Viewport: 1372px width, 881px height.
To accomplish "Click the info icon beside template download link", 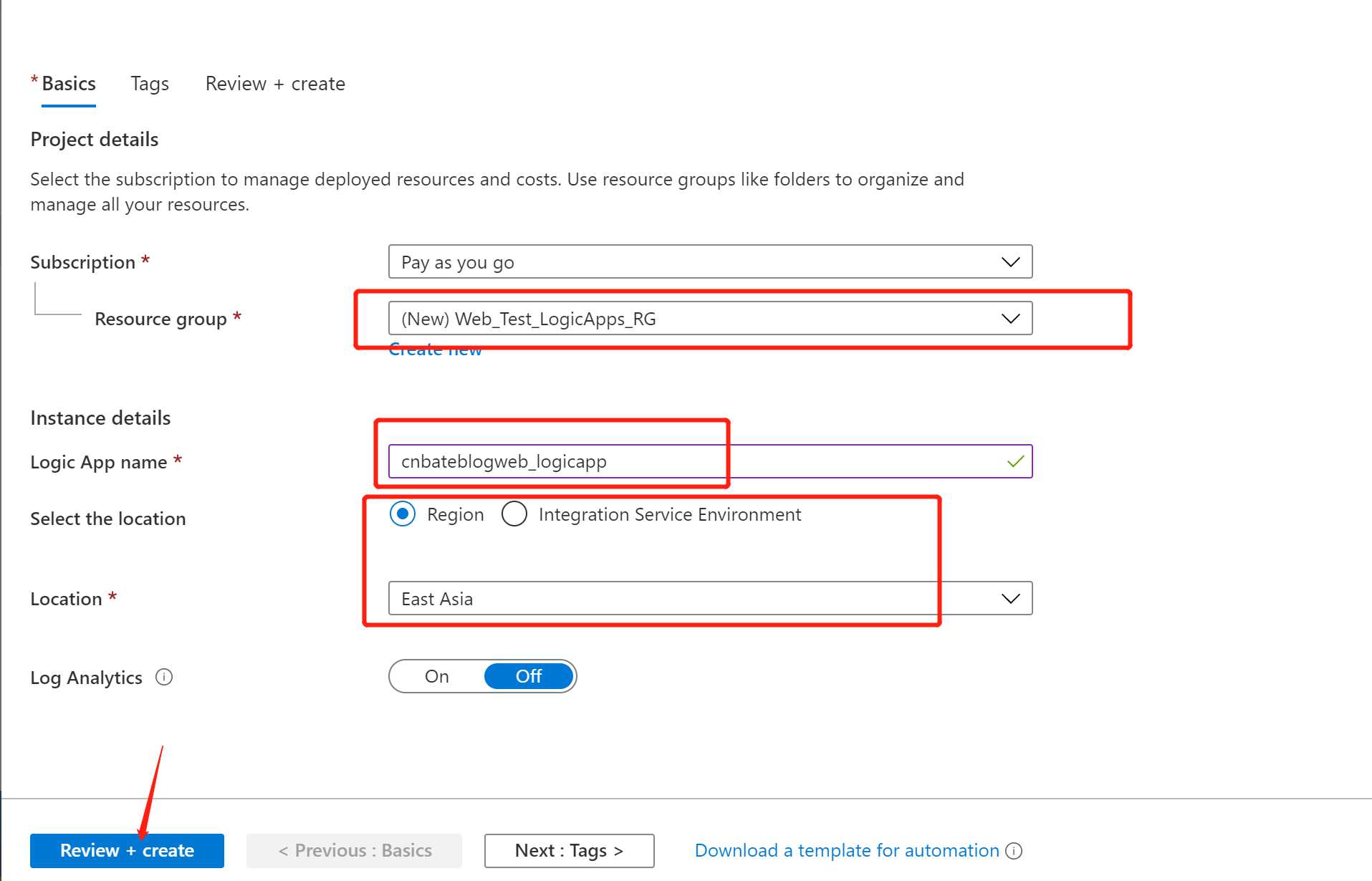I will click(x=1014, y=851).
